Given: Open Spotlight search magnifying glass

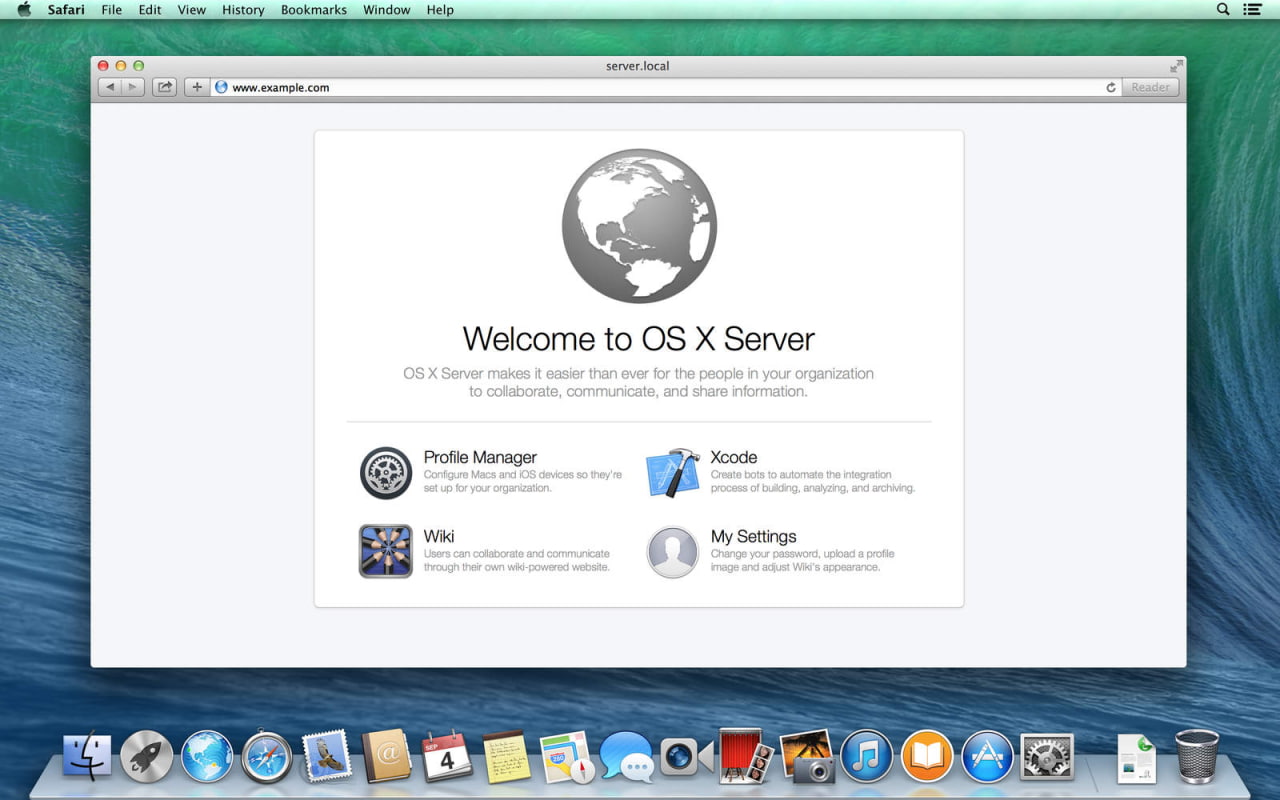Looking at the screenshot, I should pyautogui.click(x=1222, y=10).
